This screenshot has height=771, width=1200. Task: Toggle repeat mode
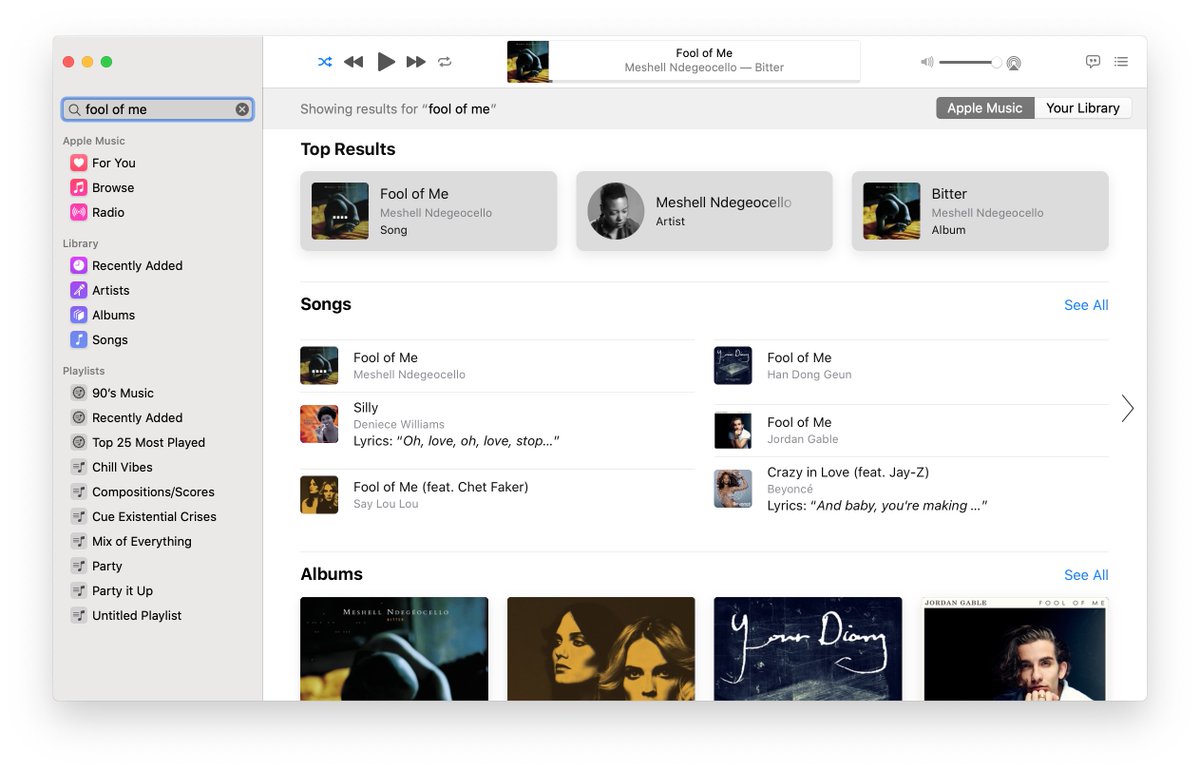point(445,62)
